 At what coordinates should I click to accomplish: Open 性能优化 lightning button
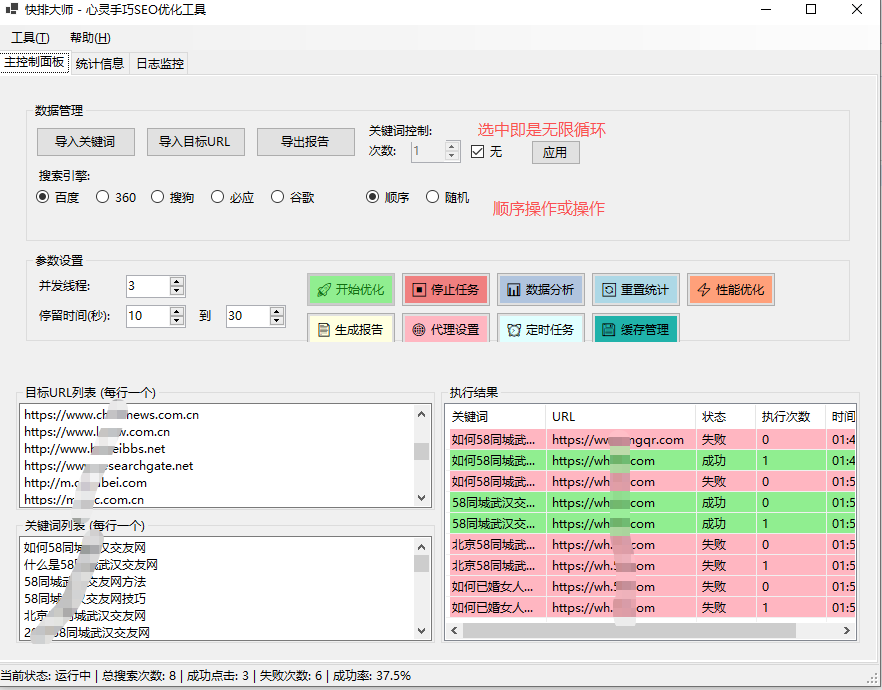point(730,290)
